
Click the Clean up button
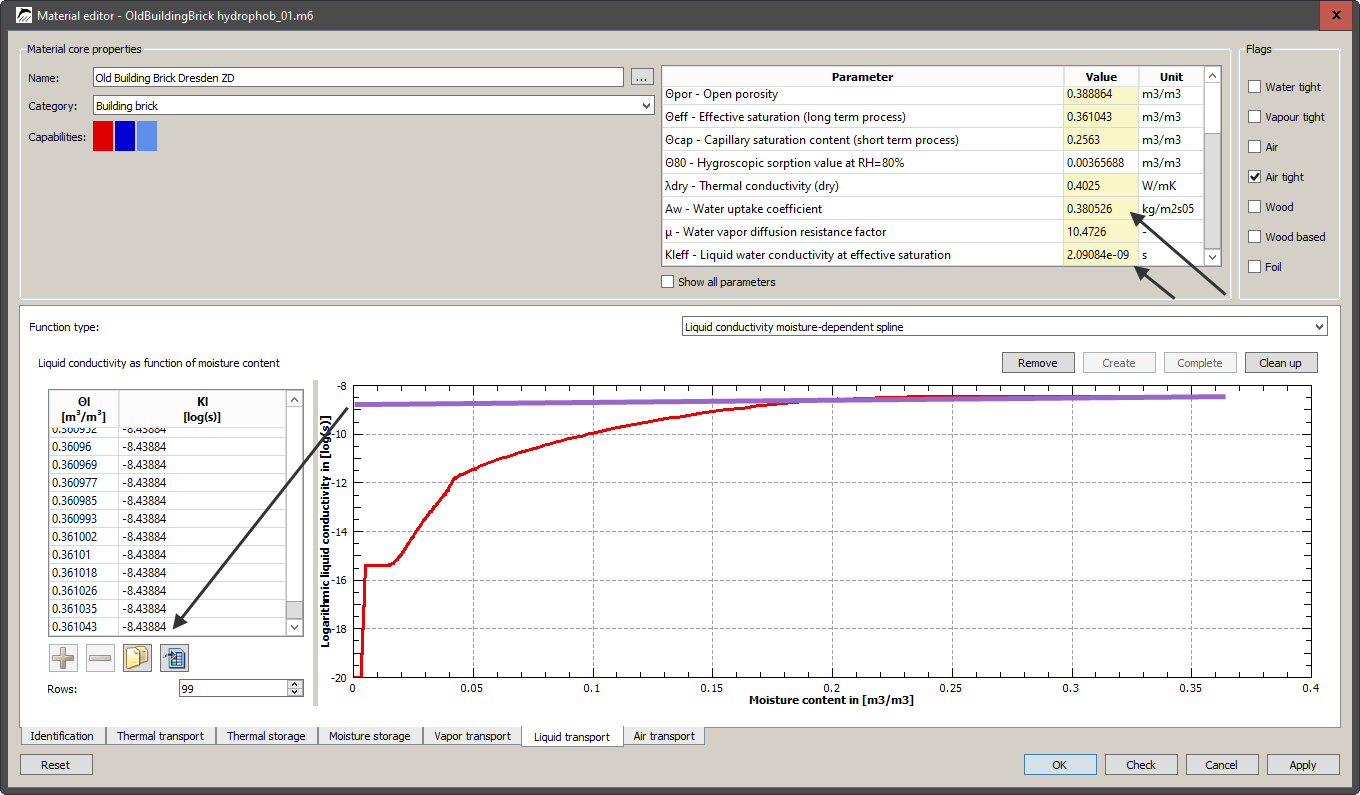1281,363
